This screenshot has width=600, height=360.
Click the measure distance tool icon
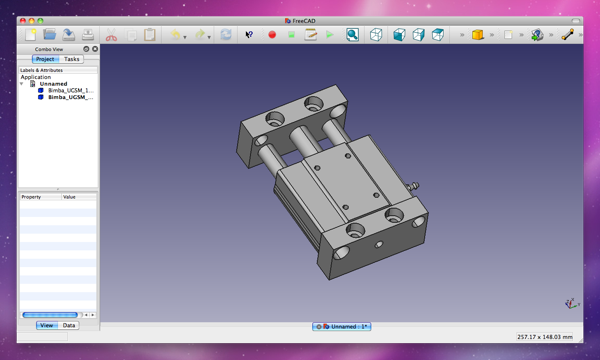click(x=568, y=35)
